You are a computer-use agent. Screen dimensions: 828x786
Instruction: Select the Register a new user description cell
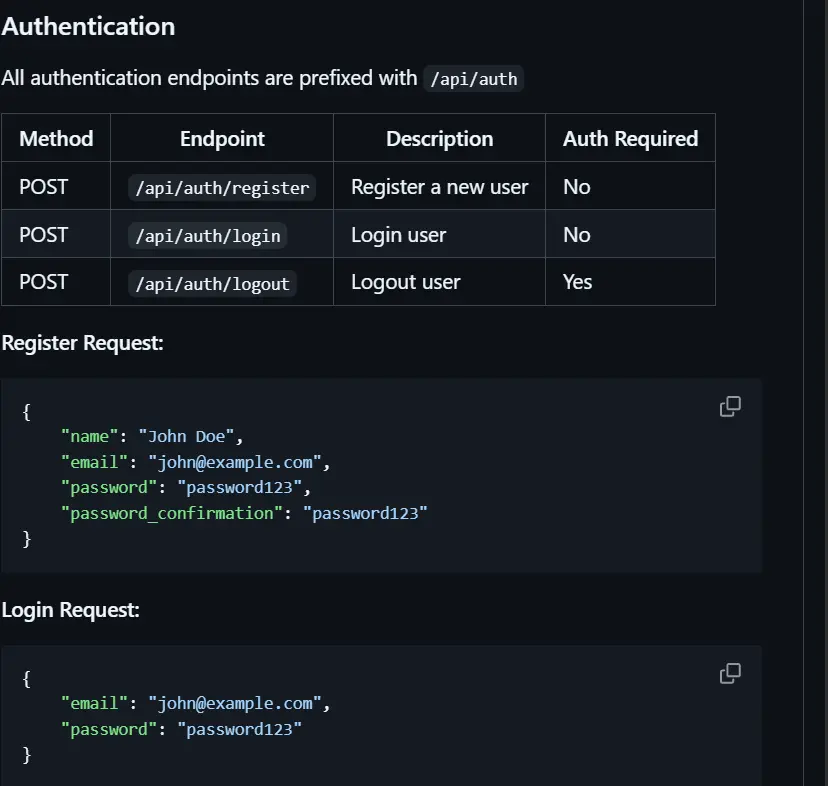[437, 186]
